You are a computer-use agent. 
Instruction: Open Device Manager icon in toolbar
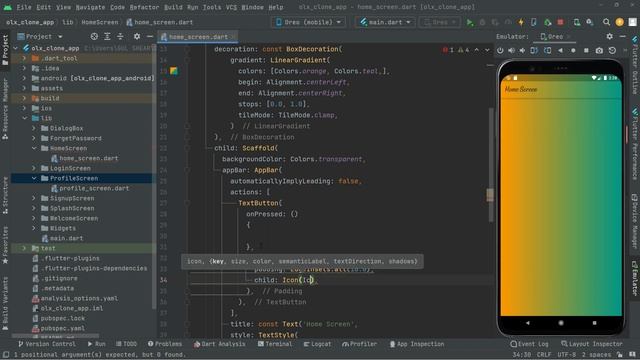click(576, 22)
